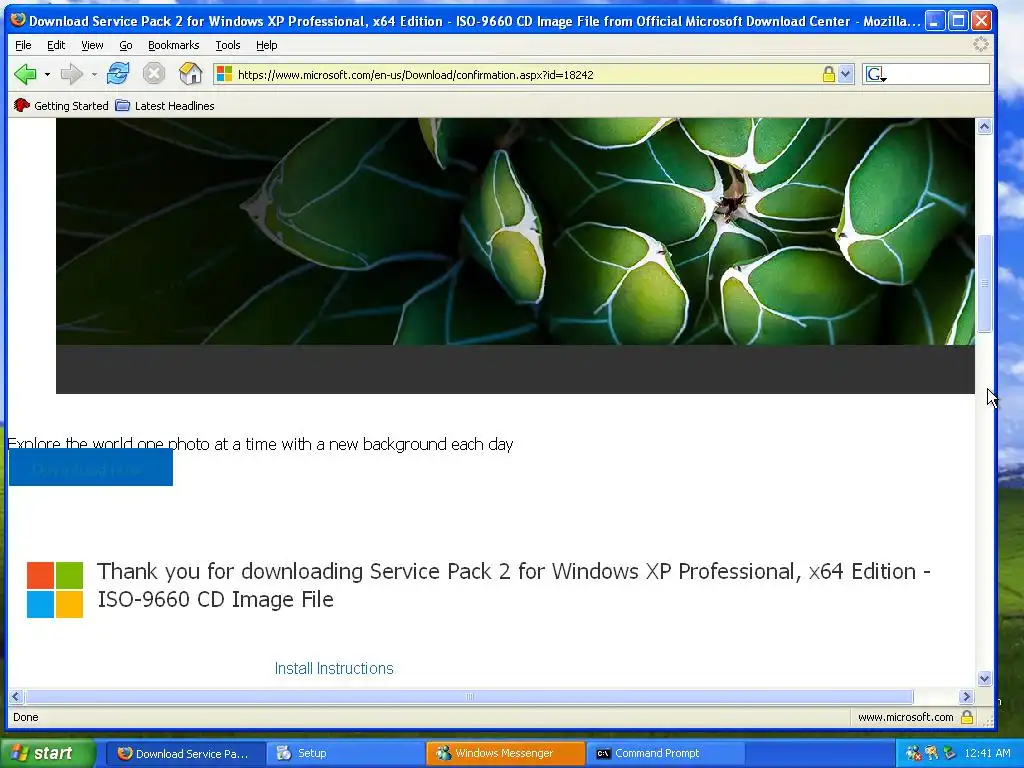This screenshot has width=1024, height=768.
Task: Click the horizontal scrollbar left arrow
Action: coord(16,696)
